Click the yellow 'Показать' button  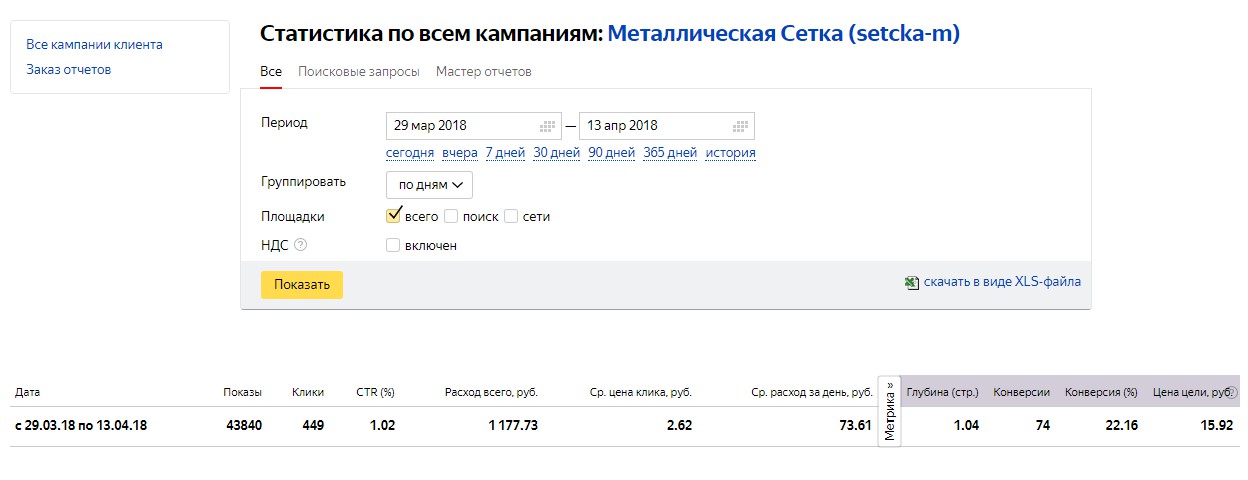coord(302,284)
